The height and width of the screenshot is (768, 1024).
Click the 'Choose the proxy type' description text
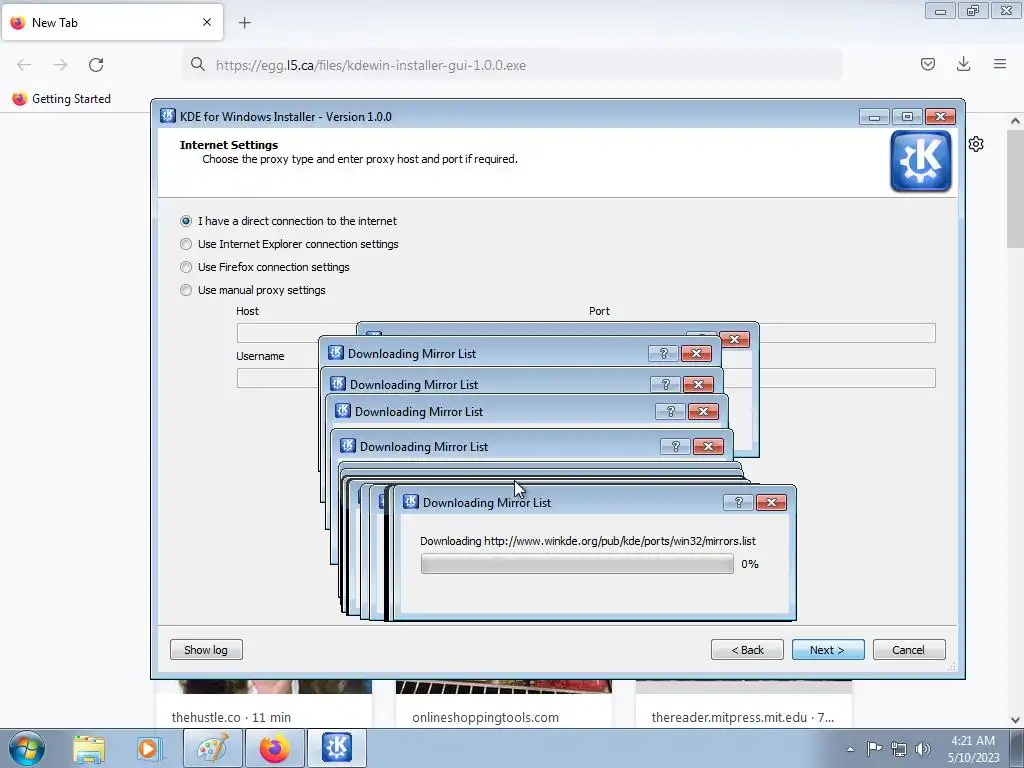pyautogui.click(x=360, y=159)
